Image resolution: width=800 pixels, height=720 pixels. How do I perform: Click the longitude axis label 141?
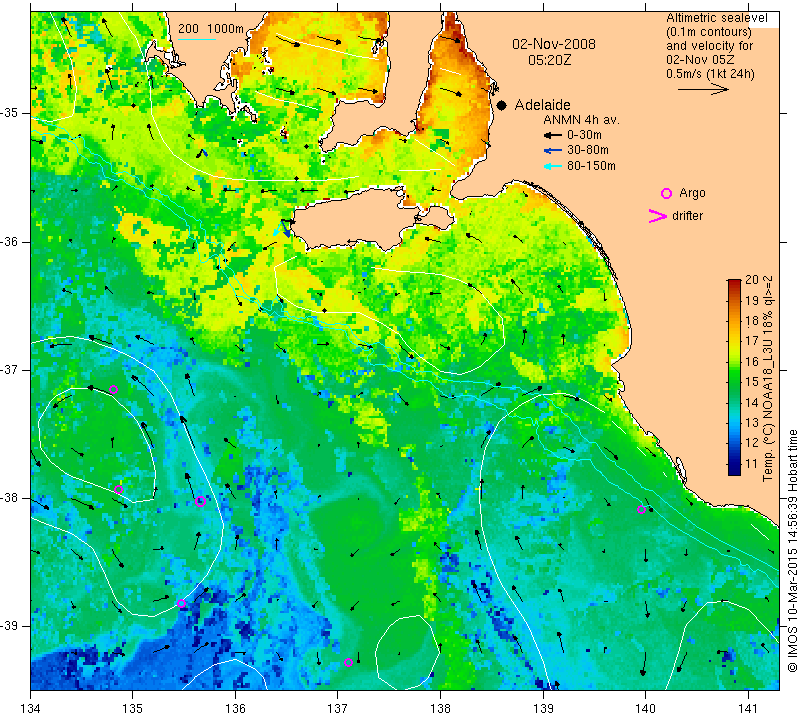pos(748,708)
